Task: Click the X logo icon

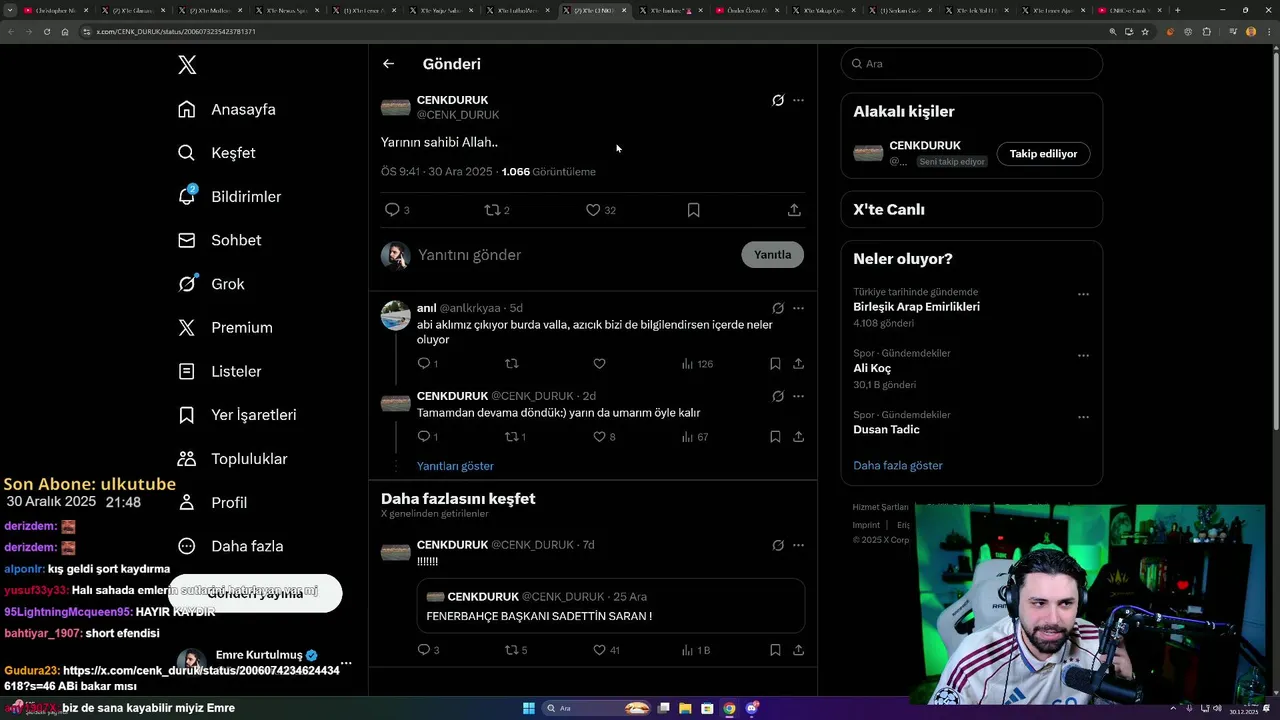Action: coord(187,65)
